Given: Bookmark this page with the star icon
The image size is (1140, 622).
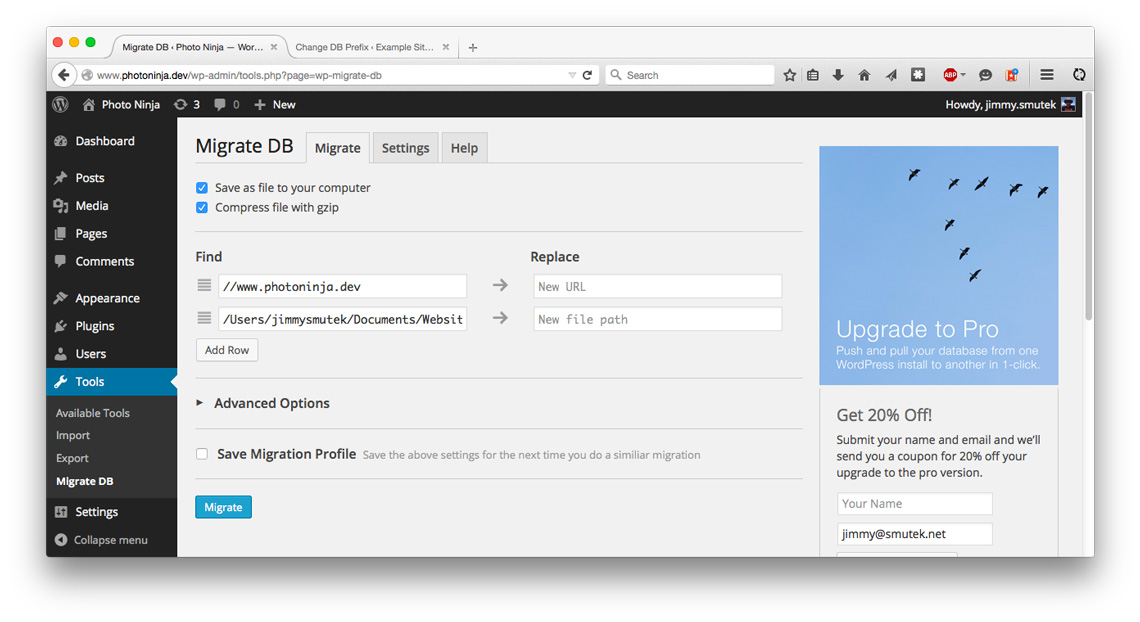Looking at the screenshot, I should click(790, 75).
